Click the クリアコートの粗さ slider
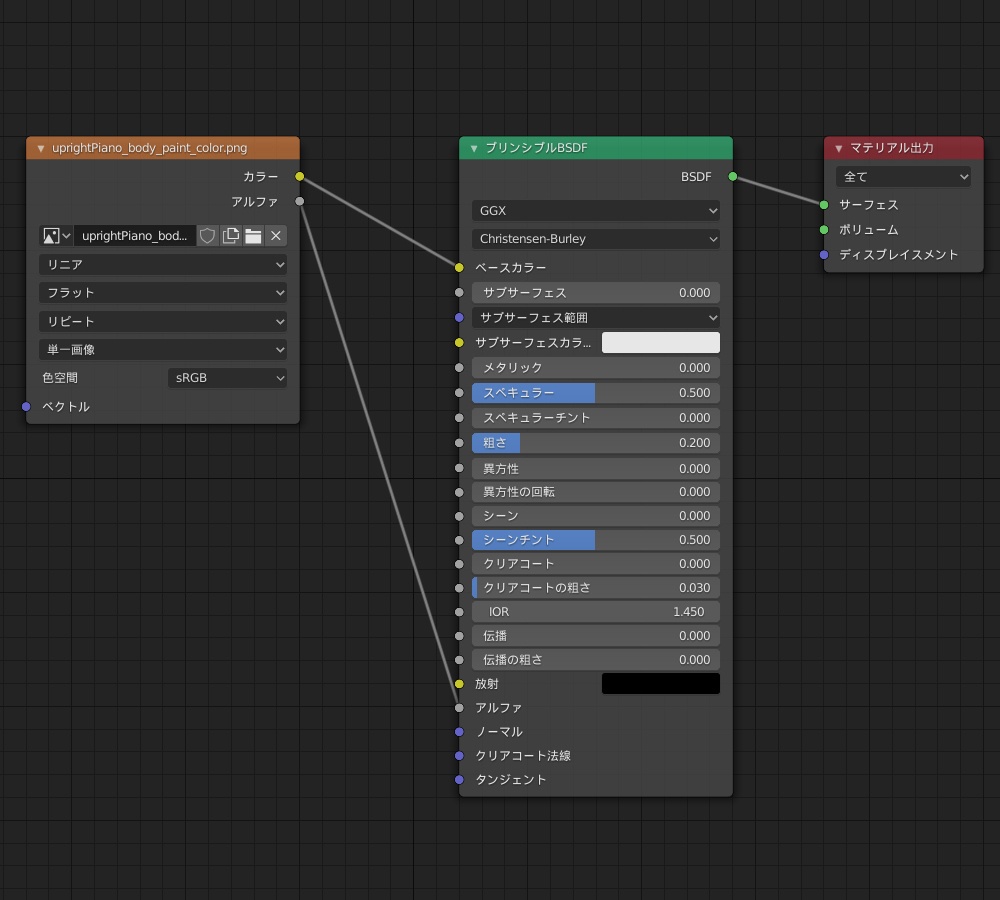Viewport: 1000px width, 900px height. pos(596,587)
